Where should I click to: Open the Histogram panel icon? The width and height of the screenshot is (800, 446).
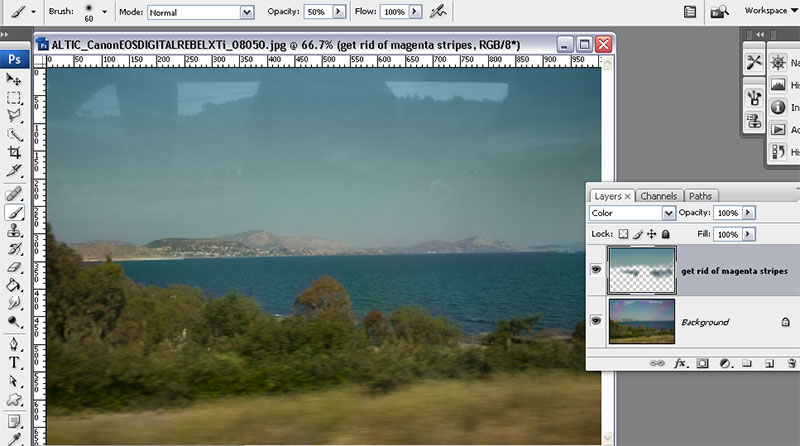(x=778, y=85)
